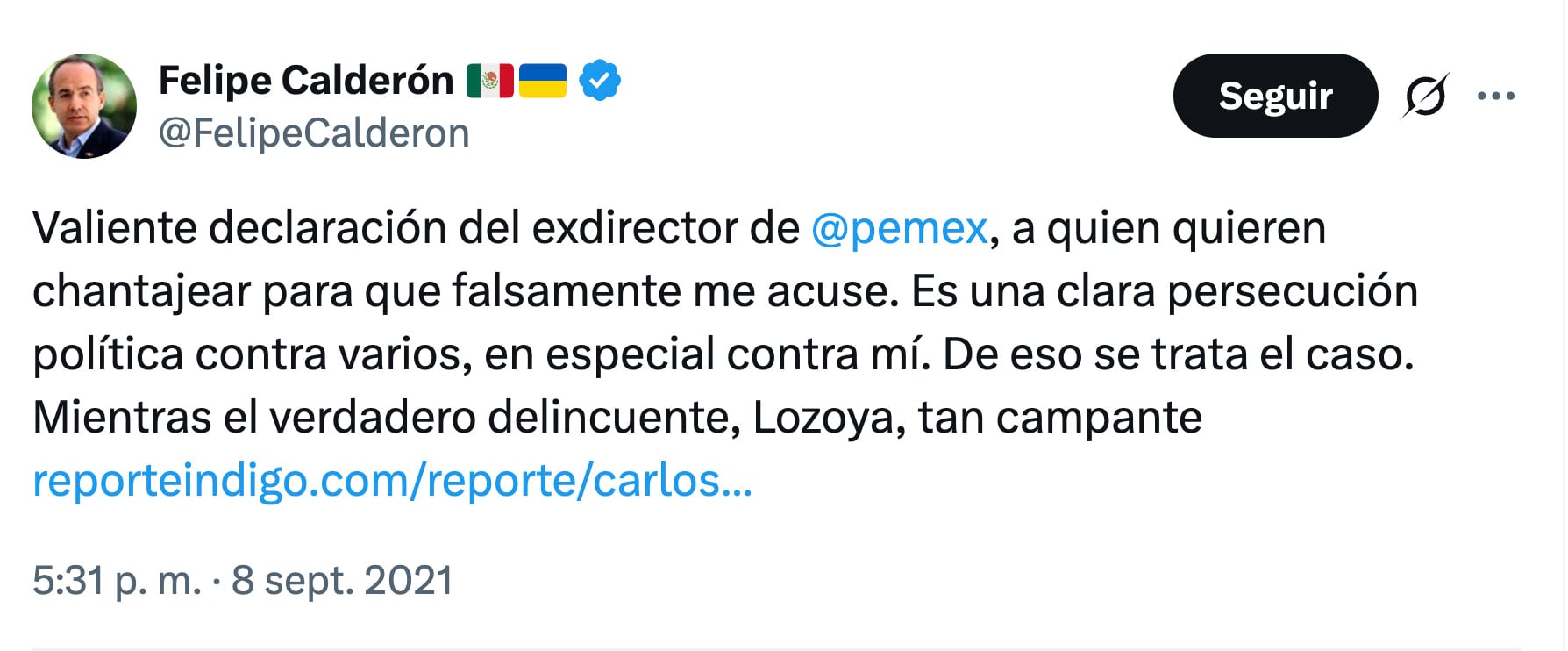1568x651 pixels.
Task: Follow the account with the Seguir button
Action: (x=1274, y=97)
